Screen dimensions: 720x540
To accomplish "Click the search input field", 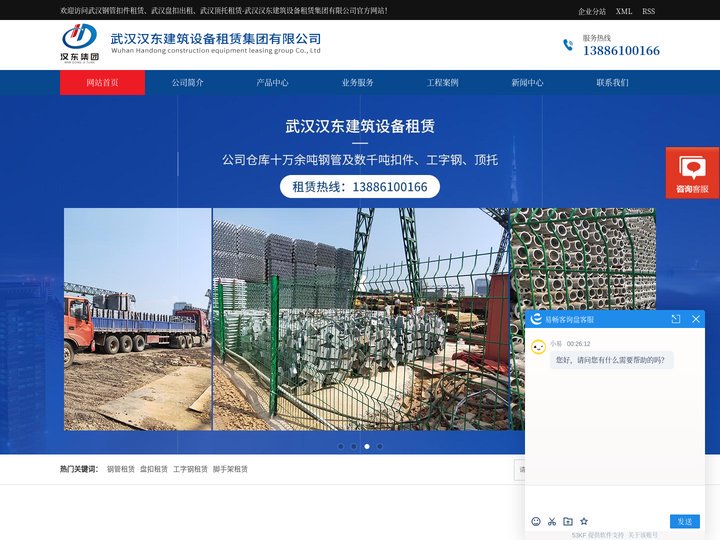I will coord(519,469).
